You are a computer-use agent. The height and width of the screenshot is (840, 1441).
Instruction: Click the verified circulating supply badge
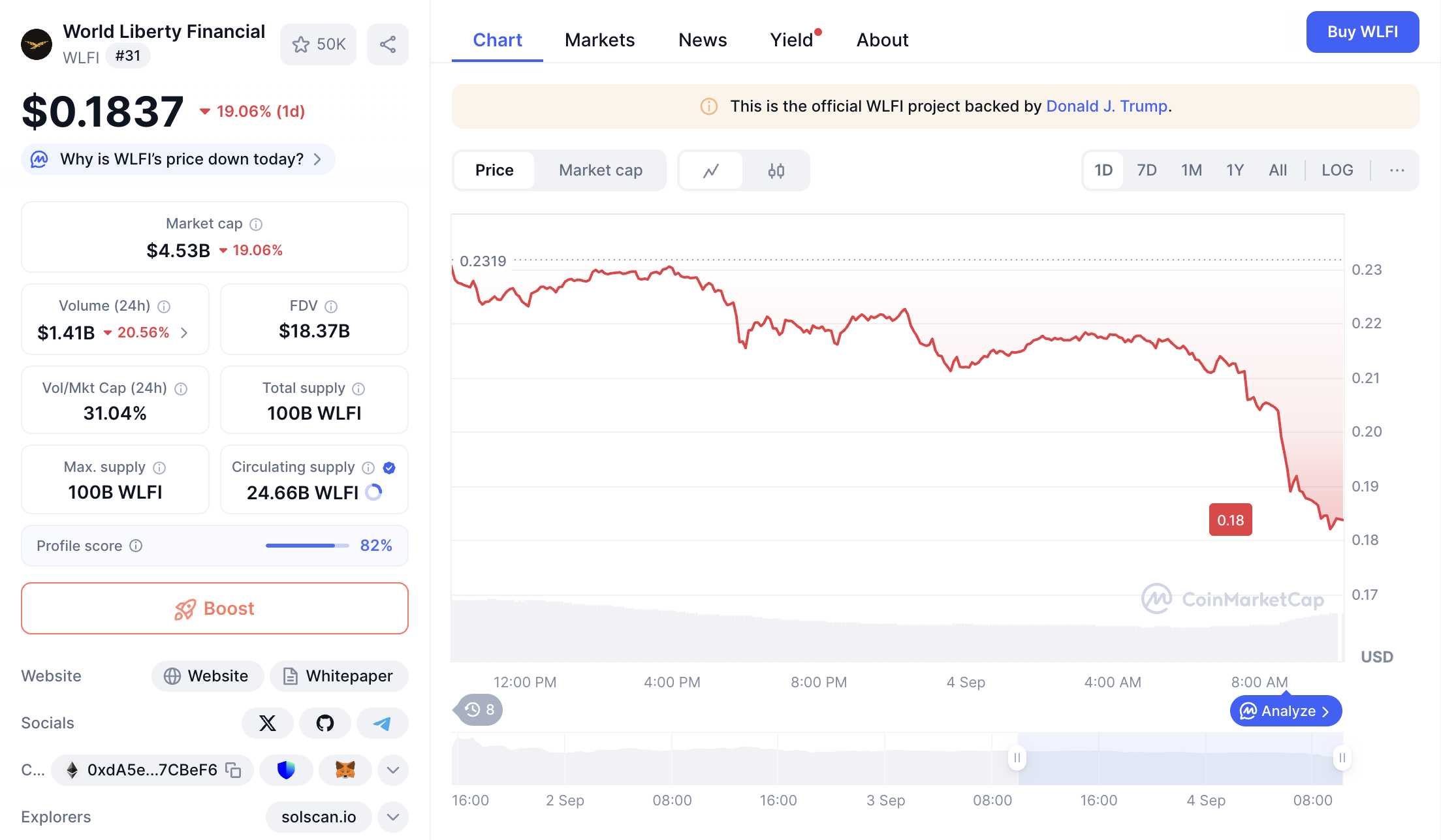coord(389,468)
